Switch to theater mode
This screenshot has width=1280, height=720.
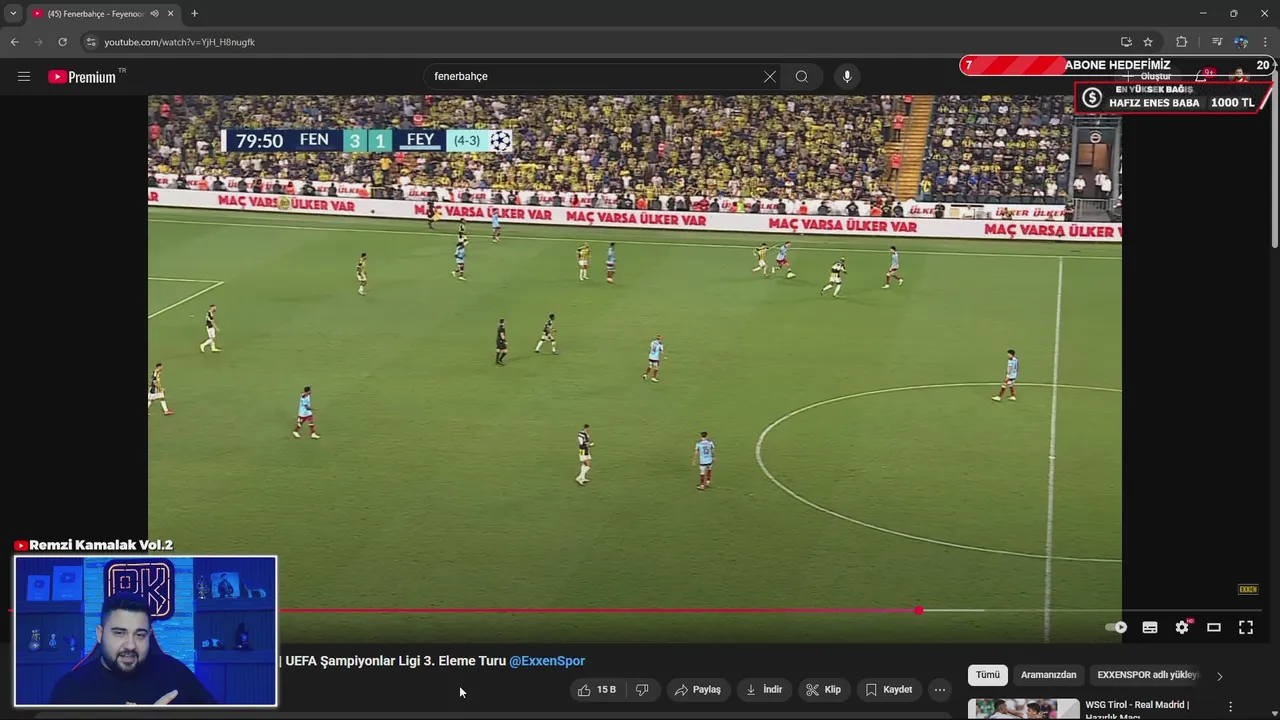[x=1214, y=627]
